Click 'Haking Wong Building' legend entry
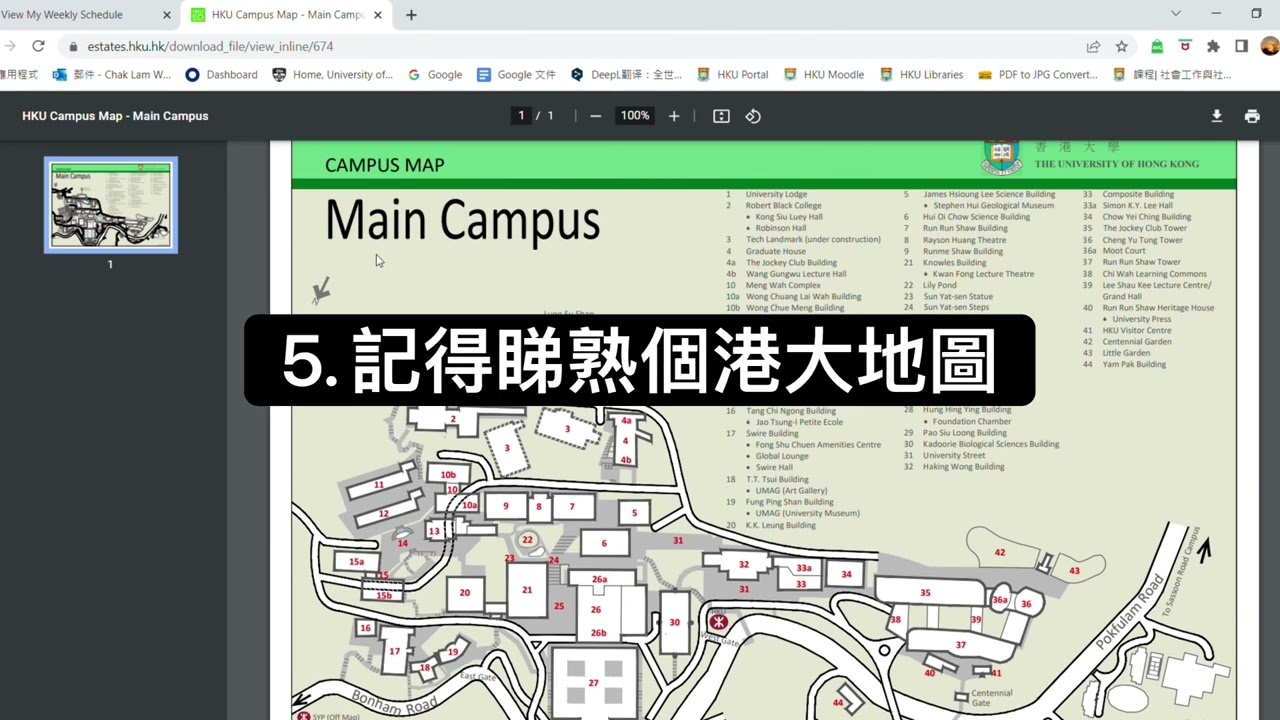 pyautogui.click(x=963, y=467)
